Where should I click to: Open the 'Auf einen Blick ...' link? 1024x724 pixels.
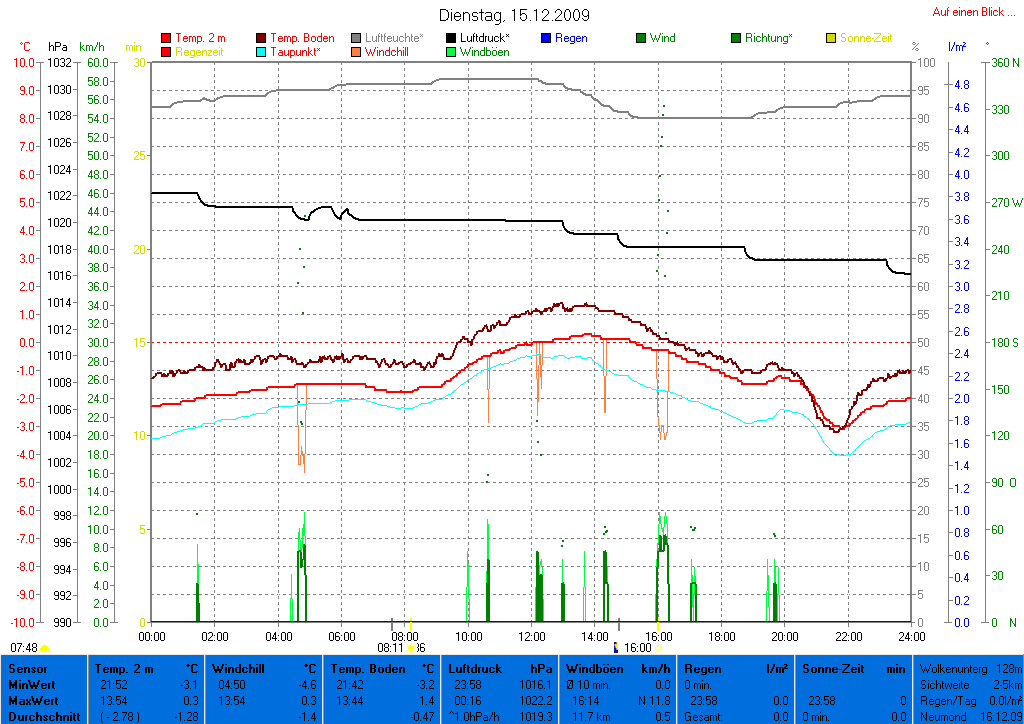pyautogui.click(x=967, y=12)
